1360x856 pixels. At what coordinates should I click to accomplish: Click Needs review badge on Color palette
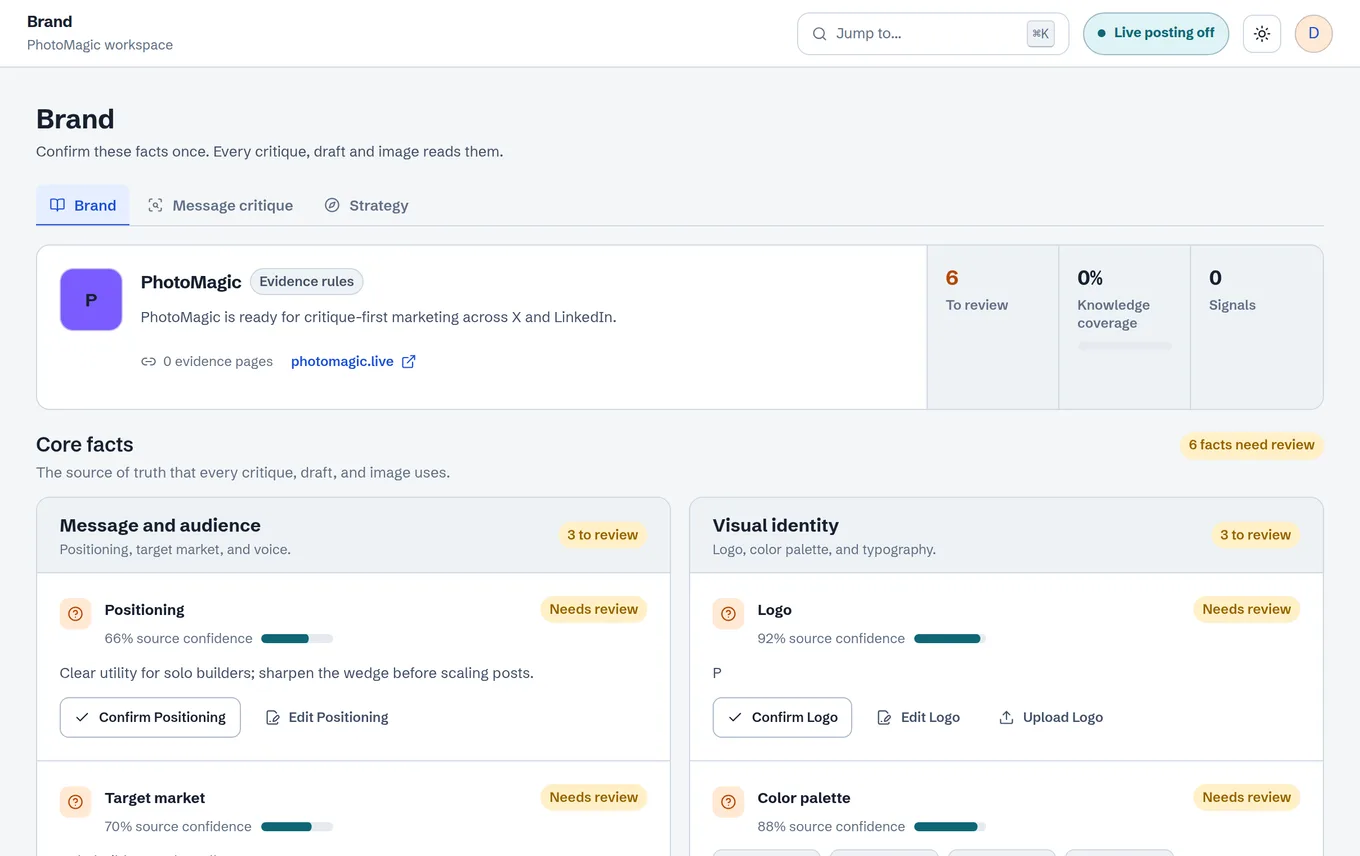(1246, 797)
